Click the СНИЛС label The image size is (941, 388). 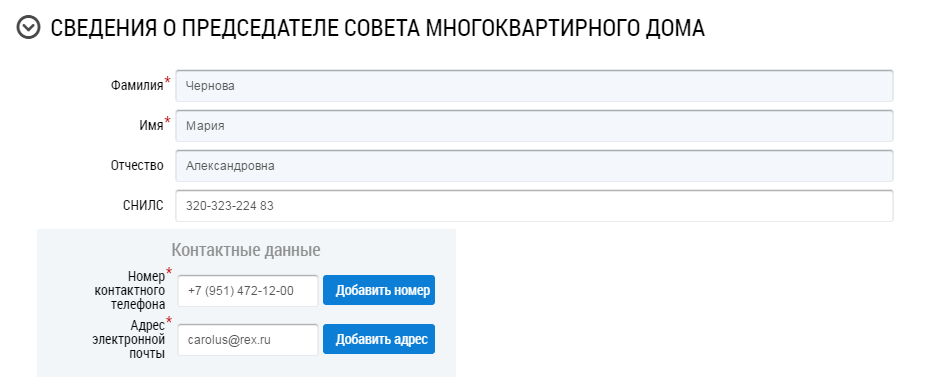click(x=143, y=206)
